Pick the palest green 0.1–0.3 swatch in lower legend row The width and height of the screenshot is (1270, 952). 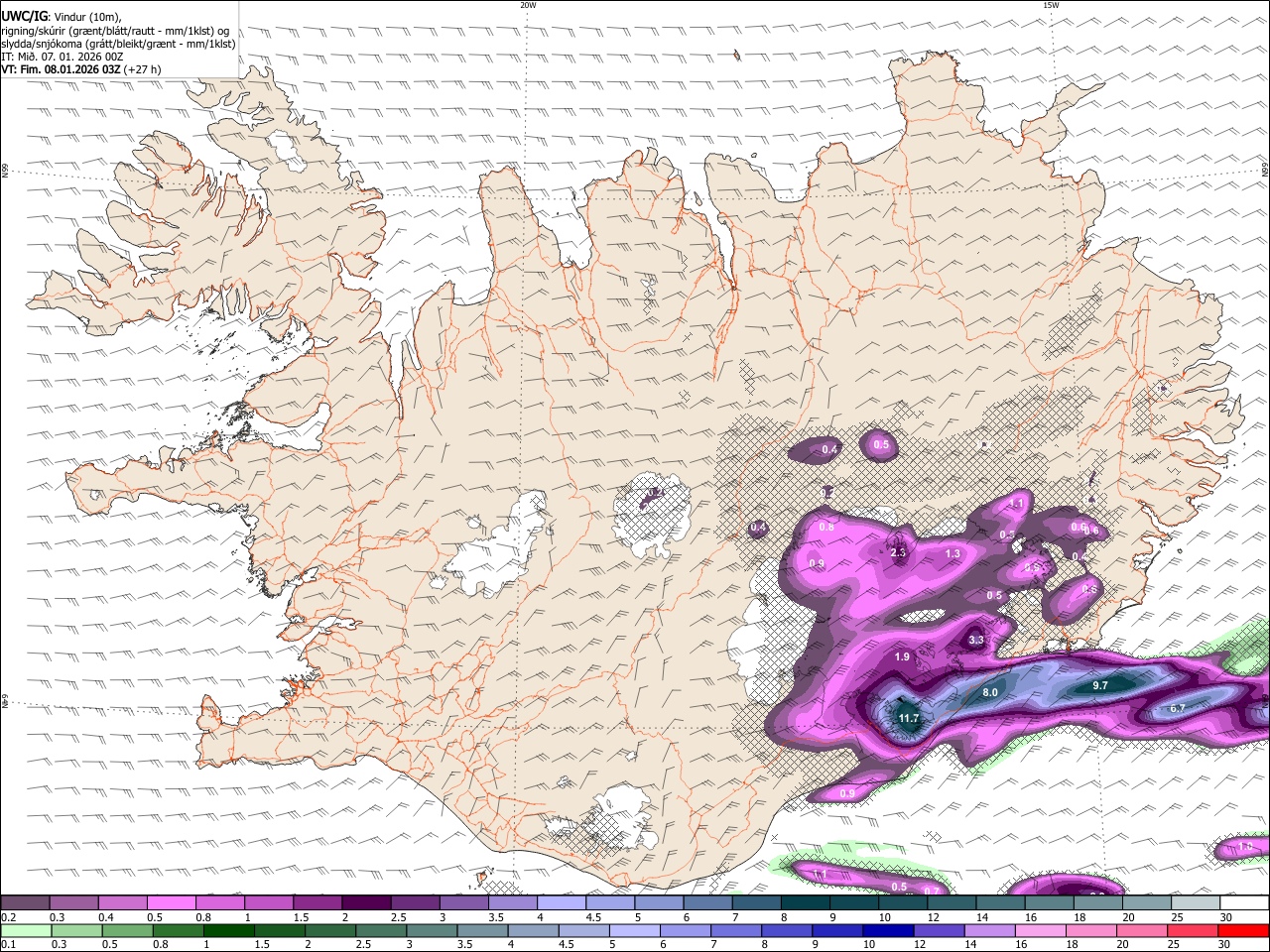click(26, 930)
